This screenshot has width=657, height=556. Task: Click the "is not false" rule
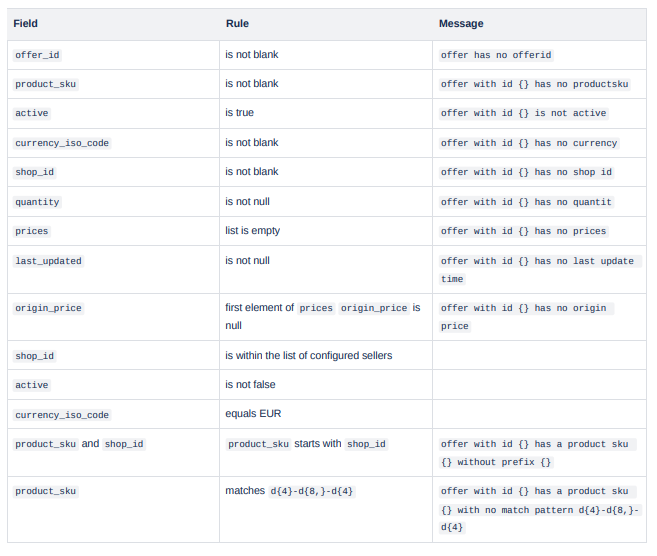(250, 385)
